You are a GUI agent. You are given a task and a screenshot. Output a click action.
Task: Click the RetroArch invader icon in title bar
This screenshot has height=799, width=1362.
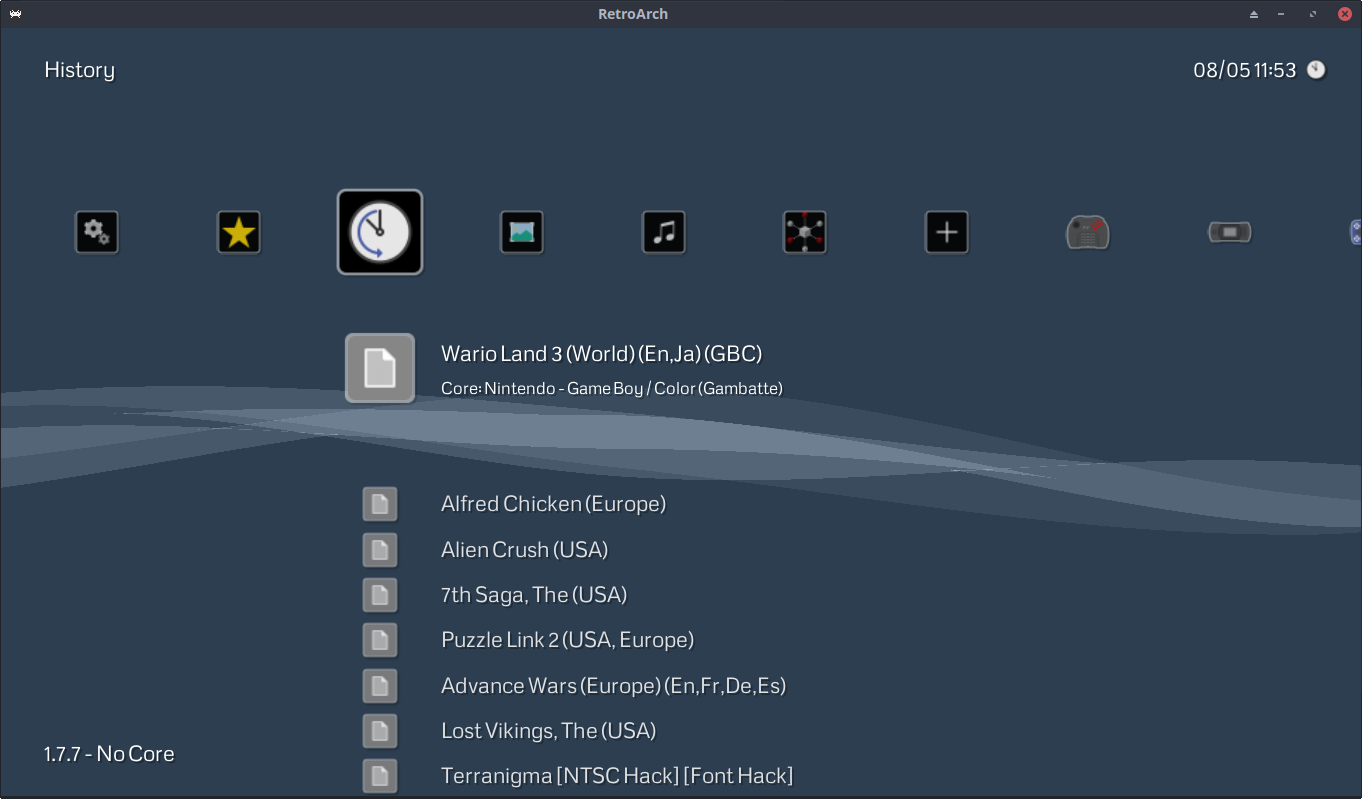[15, 14]
